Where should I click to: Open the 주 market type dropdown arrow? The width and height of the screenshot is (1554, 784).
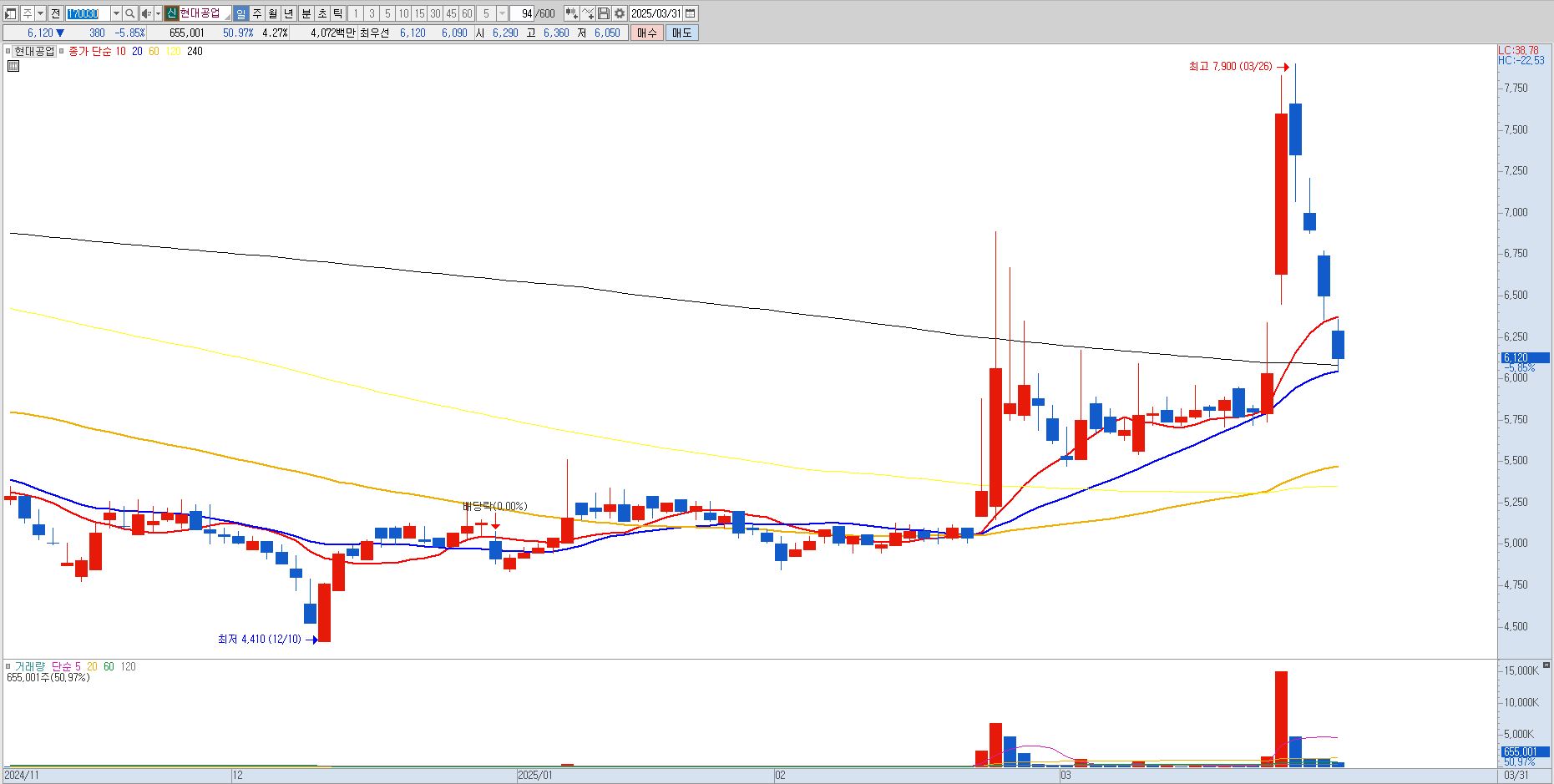pyautogui.click(x=40, y=13)
